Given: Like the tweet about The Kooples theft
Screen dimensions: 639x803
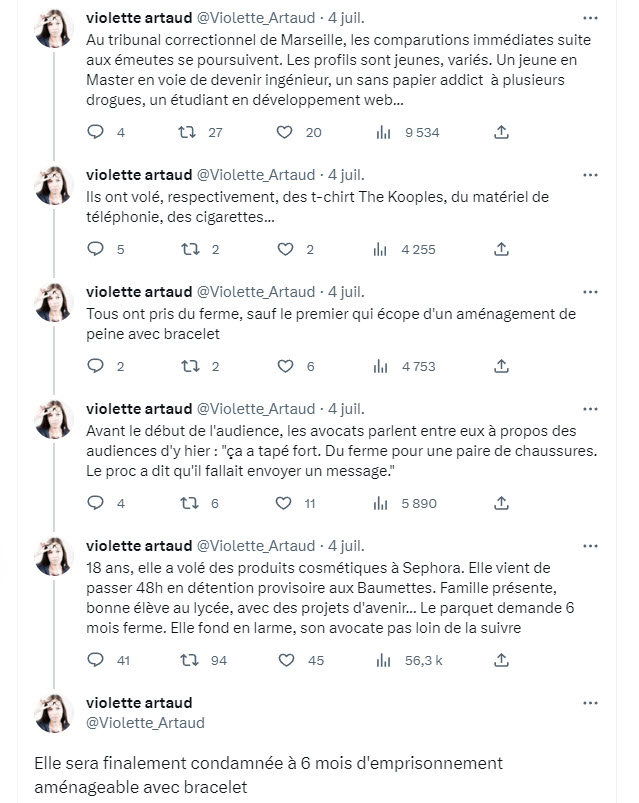Looking at the screenshot, I should click(x=284, y=249).
